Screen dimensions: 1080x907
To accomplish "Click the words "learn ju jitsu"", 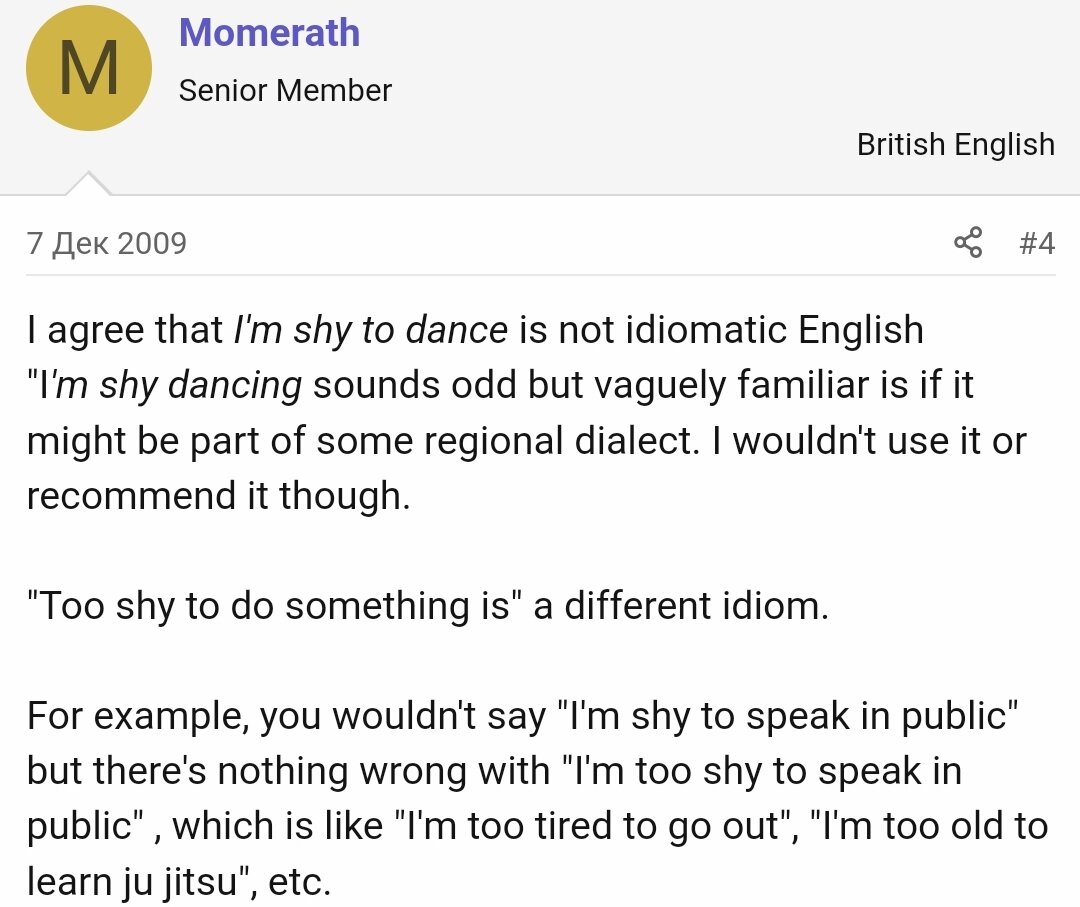I will point(140,882).
